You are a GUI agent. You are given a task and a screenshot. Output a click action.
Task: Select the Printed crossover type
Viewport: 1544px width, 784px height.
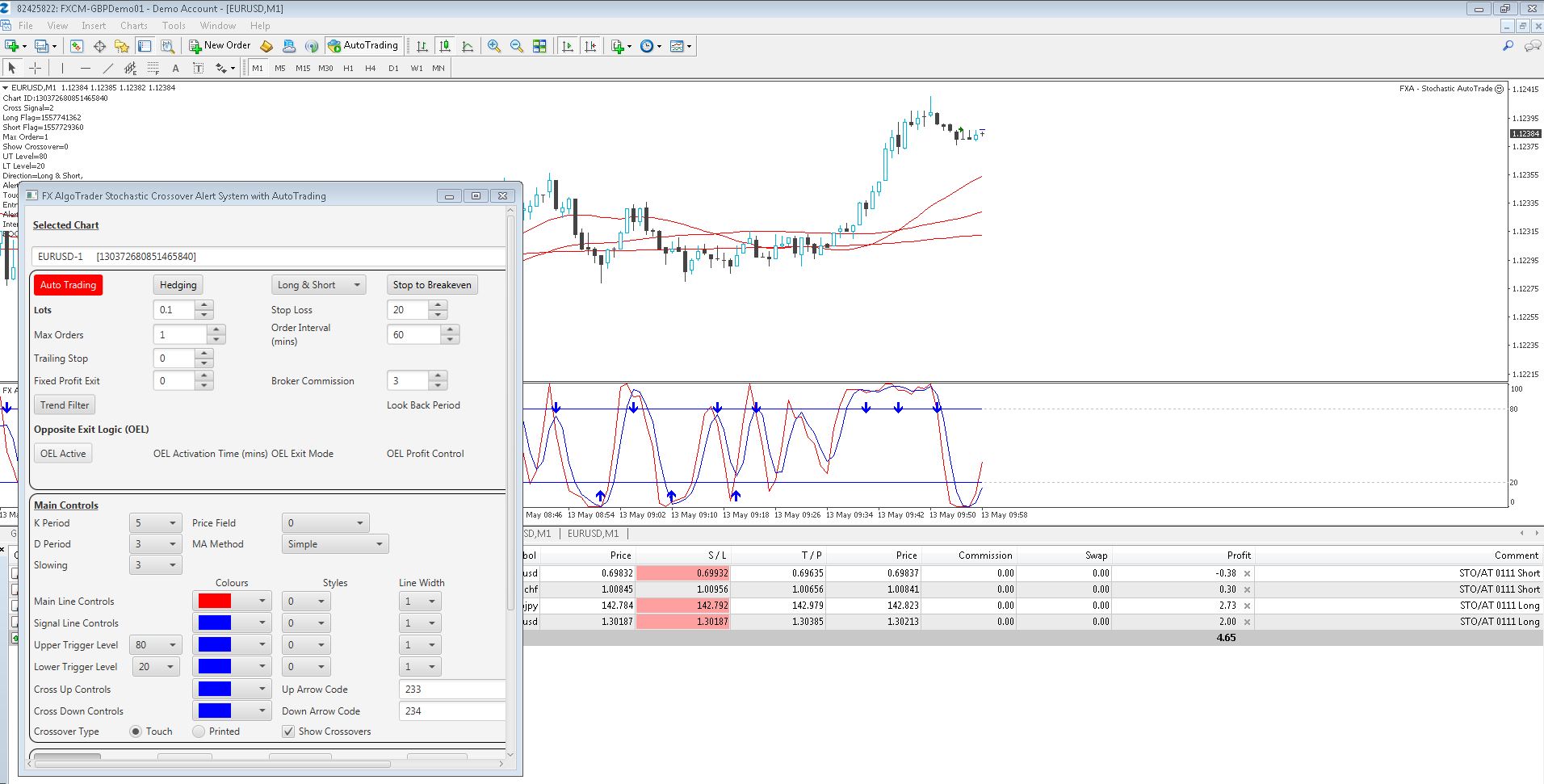[x=199, y=731]
